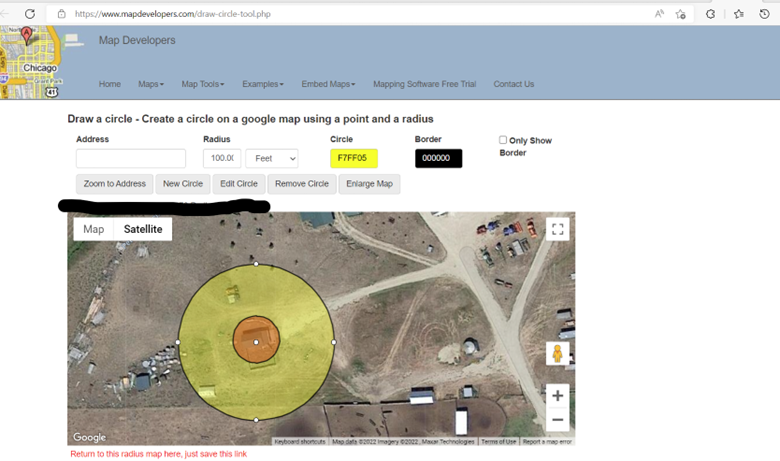Click the Address input field

[131, 158]
